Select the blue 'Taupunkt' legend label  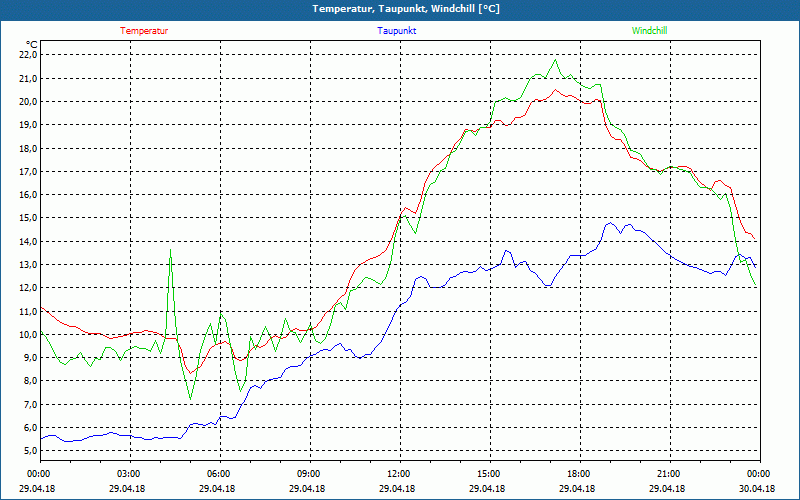tap(396, 31)
